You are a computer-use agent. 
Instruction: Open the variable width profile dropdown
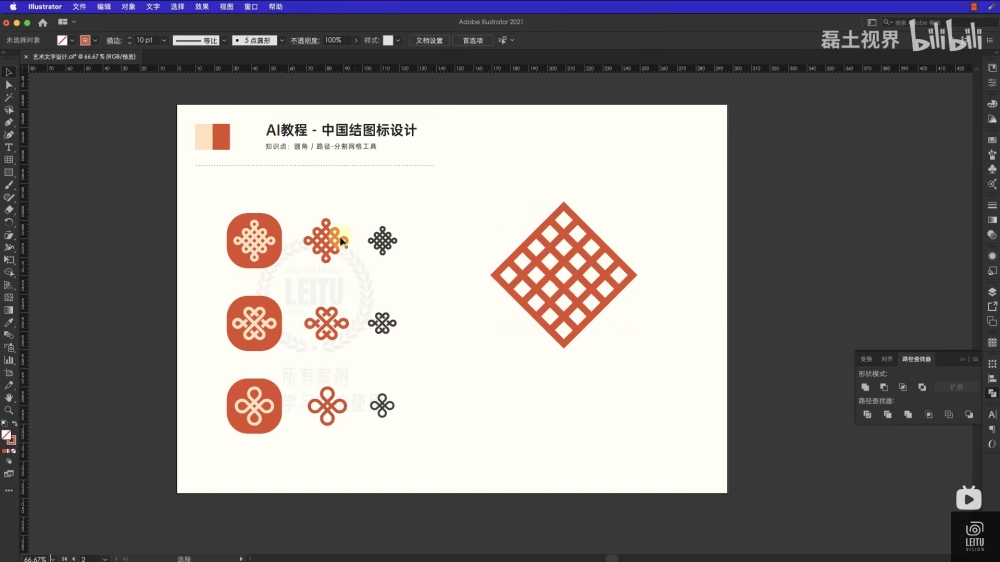coord(224,40)
